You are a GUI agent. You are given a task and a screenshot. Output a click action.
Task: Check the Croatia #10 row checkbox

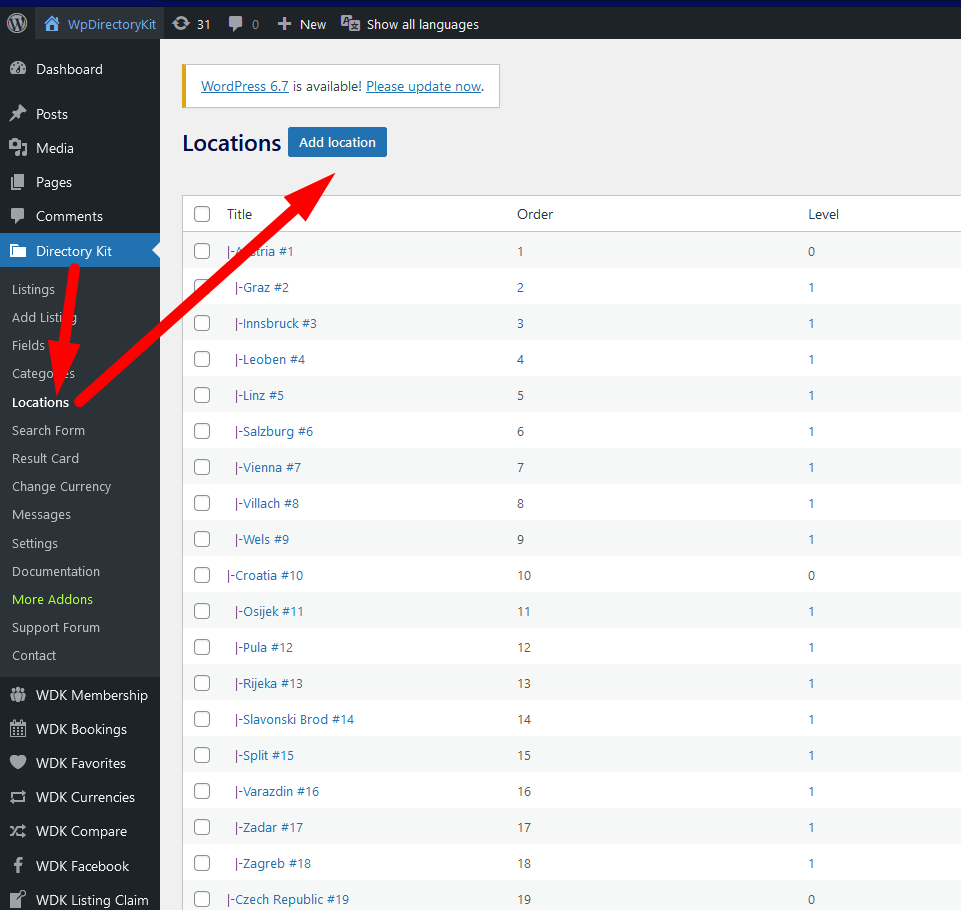[x=202, y=575]
